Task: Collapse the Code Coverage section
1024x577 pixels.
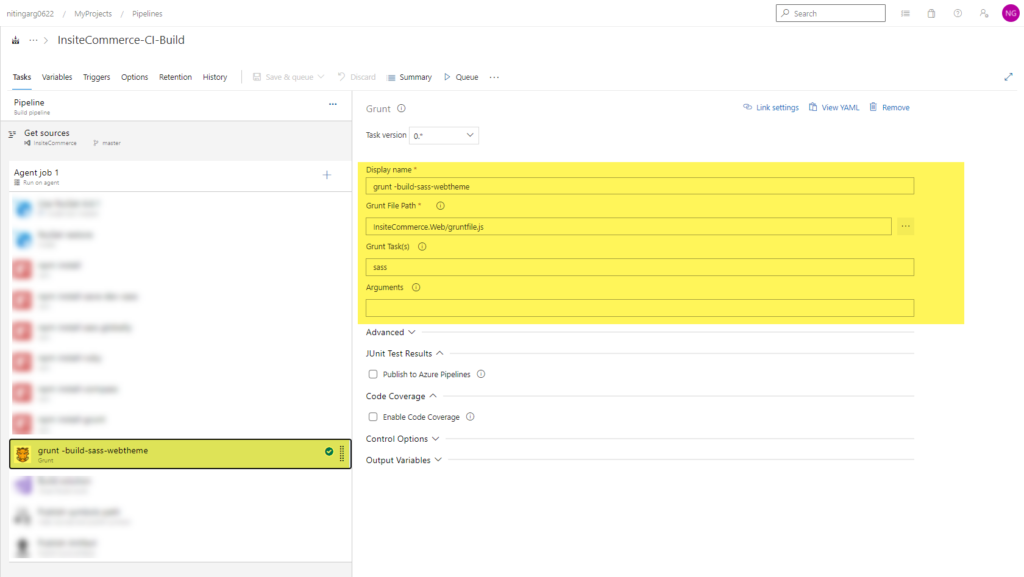Action: pos(401,396)
